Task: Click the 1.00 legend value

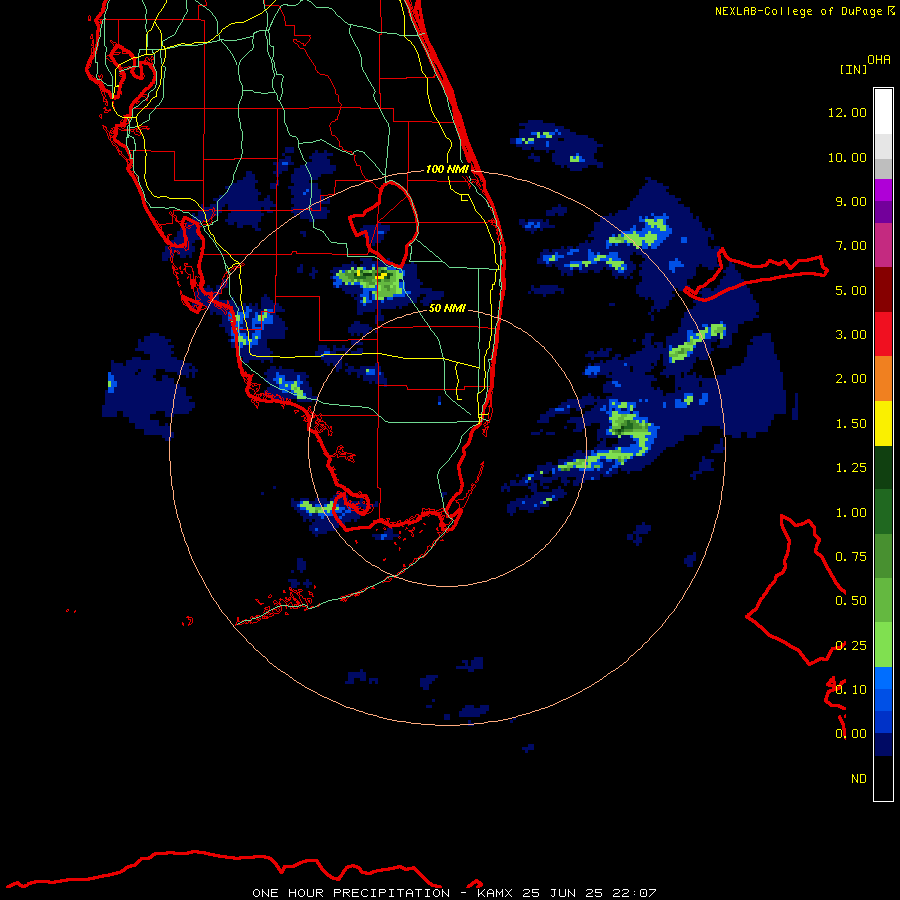Action: (x=850, y=513)
